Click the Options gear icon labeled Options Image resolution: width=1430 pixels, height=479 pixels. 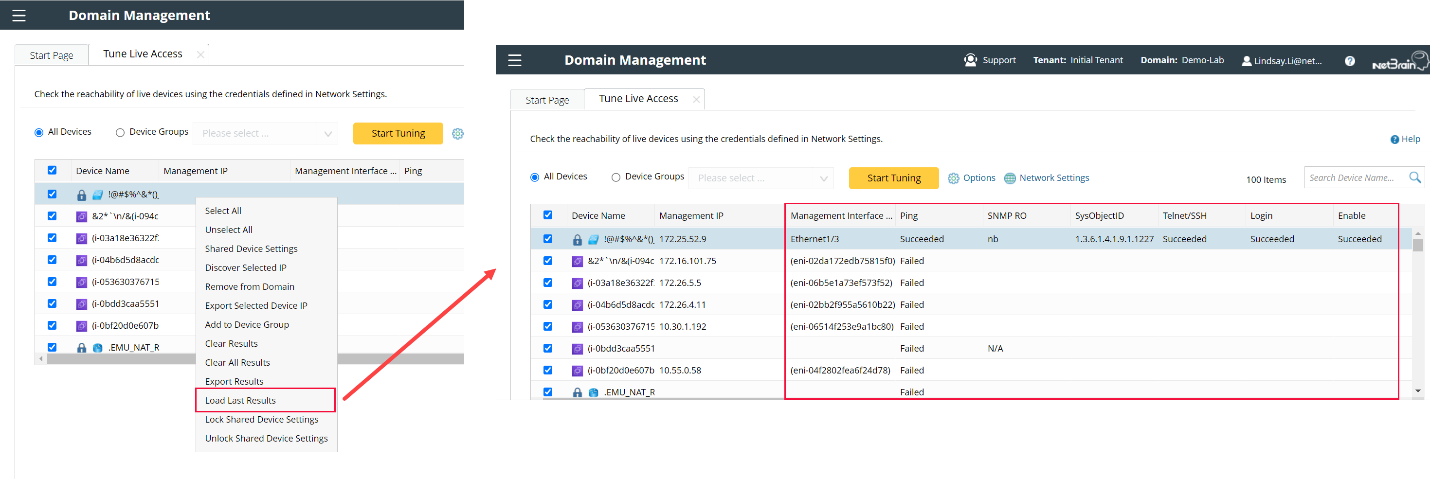pos(954,178)
